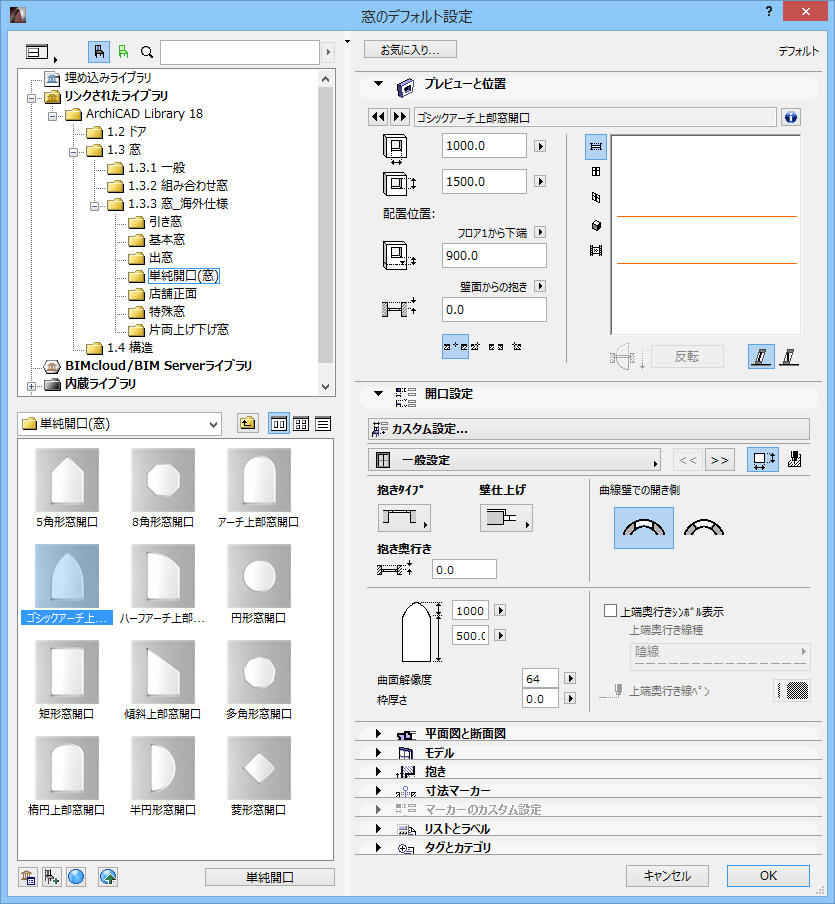Image resolution: width=835 pixels, height=904 pixels.
Task: Click the お気に入り... button
Action: point(410,50)
